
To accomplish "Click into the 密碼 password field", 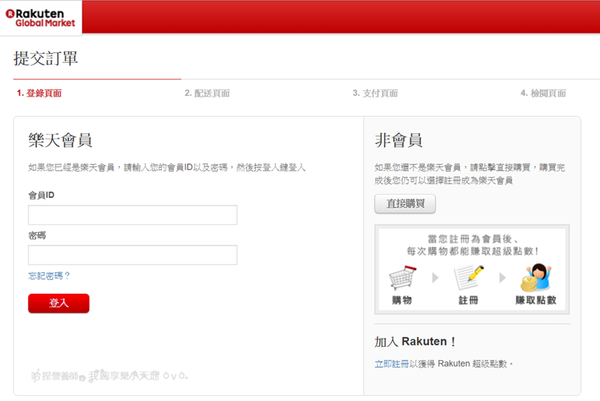I will (132, 255).
